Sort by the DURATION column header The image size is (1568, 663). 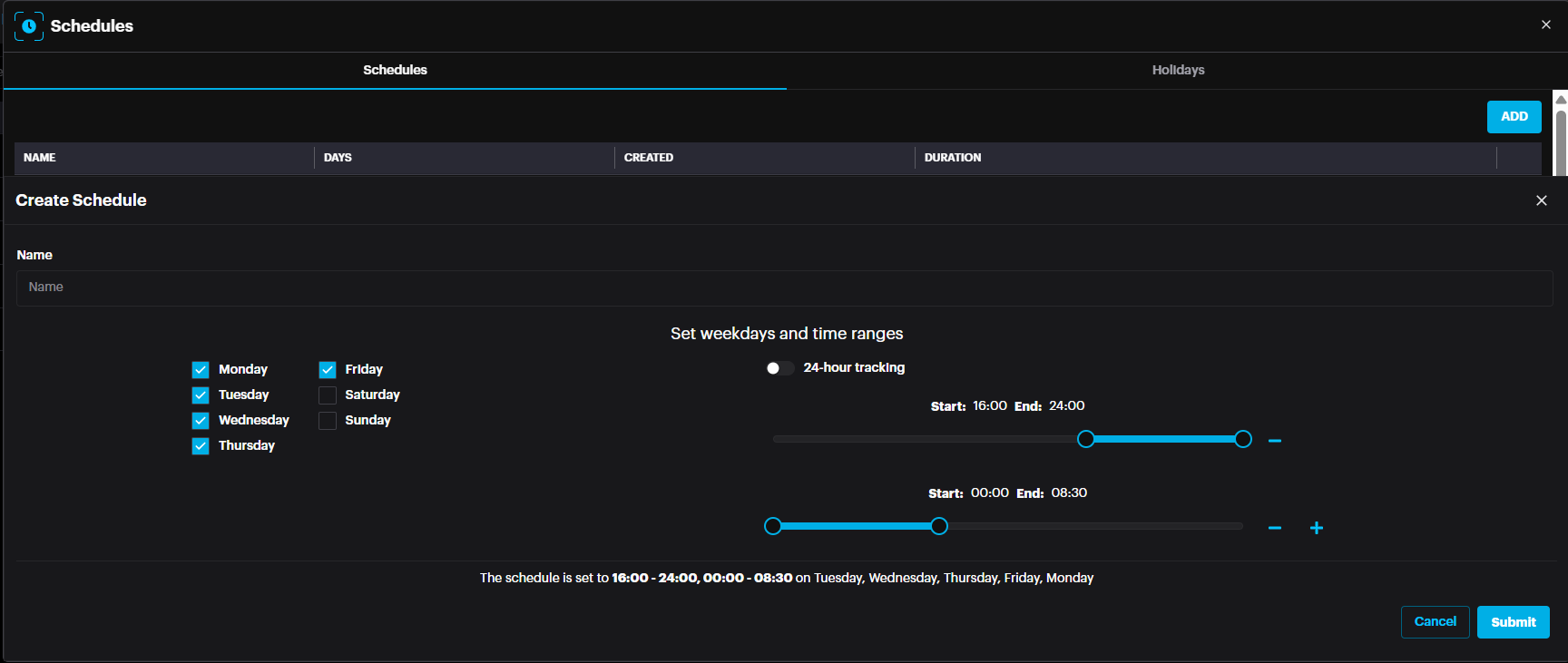click(x=952, y=158)
